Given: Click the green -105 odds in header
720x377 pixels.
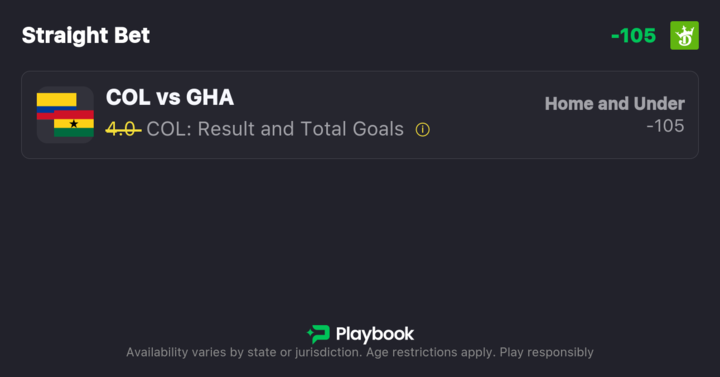Looking at the screenshot, I should 633,35.
